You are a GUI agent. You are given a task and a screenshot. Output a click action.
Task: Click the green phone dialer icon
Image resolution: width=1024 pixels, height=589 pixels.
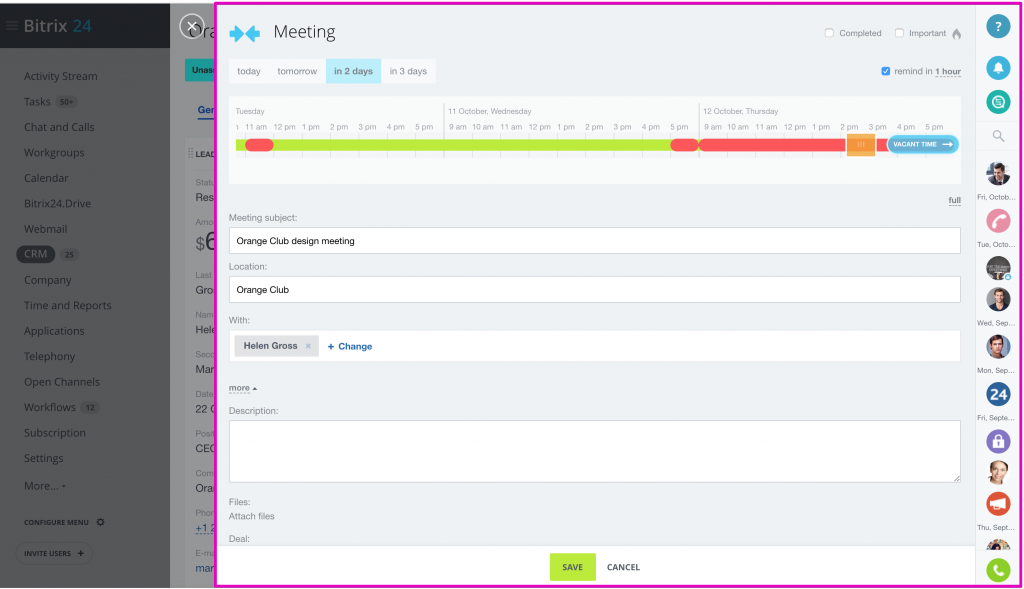click(997, 570)
